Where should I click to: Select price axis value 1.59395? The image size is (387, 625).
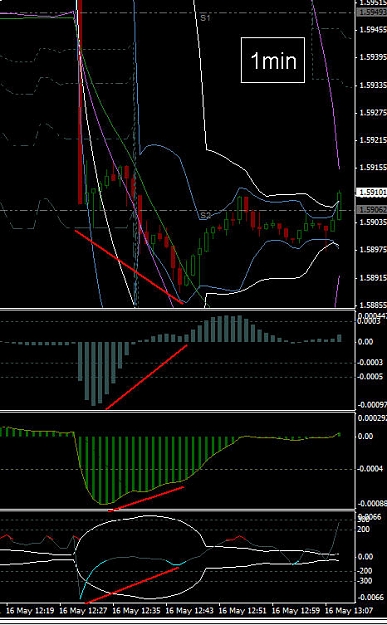click(373, 57)
